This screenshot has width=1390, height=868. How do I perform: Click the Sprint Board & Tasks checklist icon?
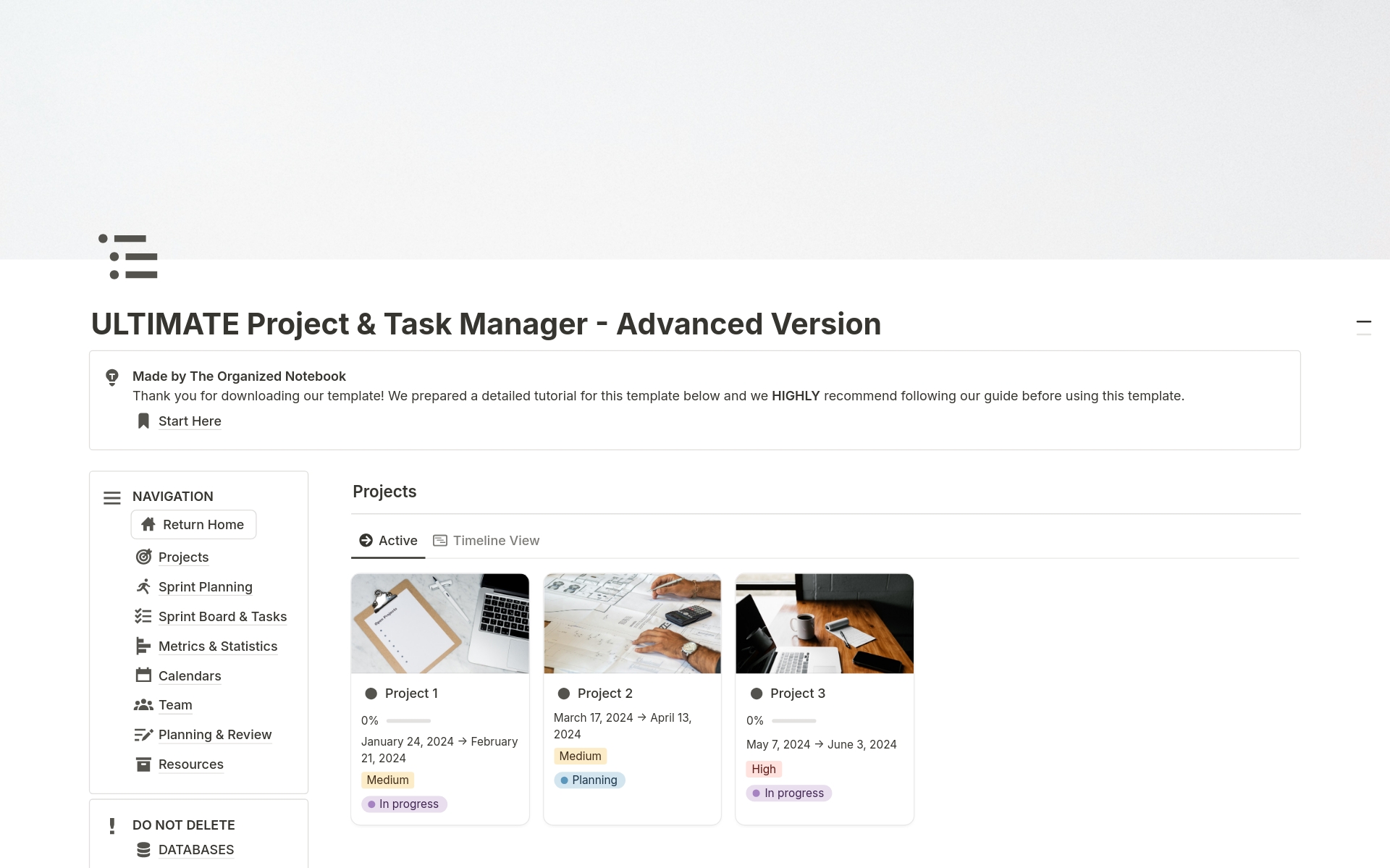click(x=143, y=615)
